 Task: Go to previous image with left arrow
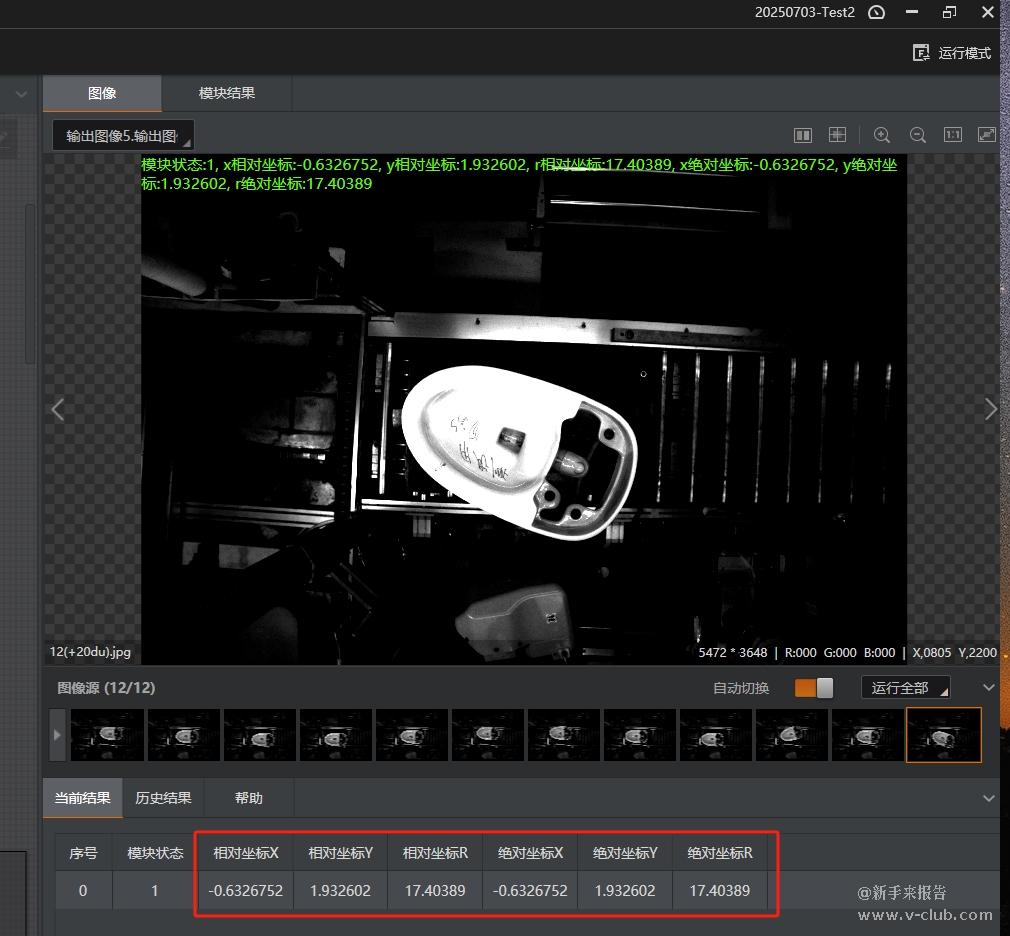coord(58,409)
